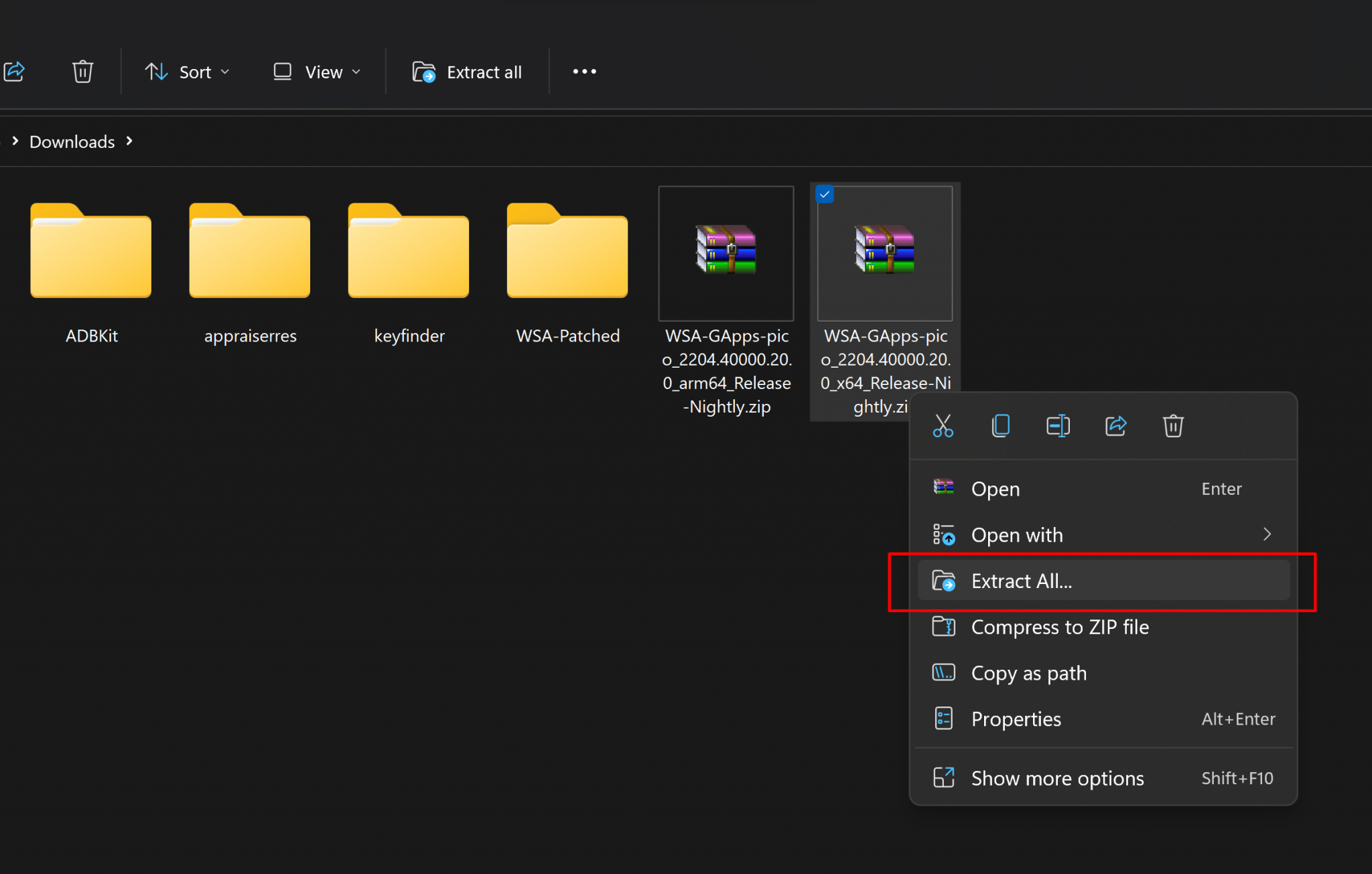1372x874 pixels.
Task: Copy the file via context menu copy icon
Action: 1000,426
